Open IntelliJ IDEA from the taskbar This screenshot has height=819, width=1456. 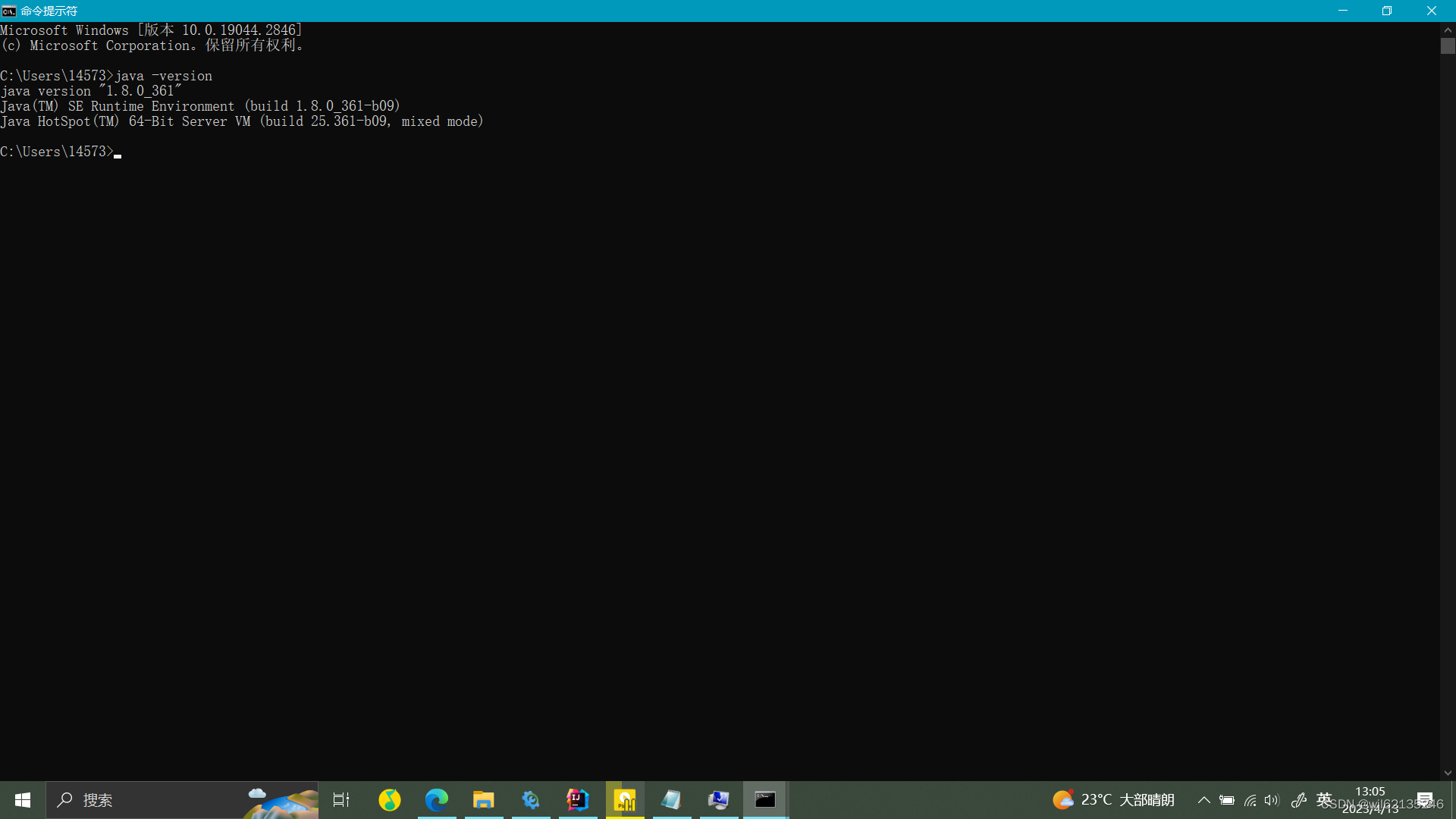(578, 800)
